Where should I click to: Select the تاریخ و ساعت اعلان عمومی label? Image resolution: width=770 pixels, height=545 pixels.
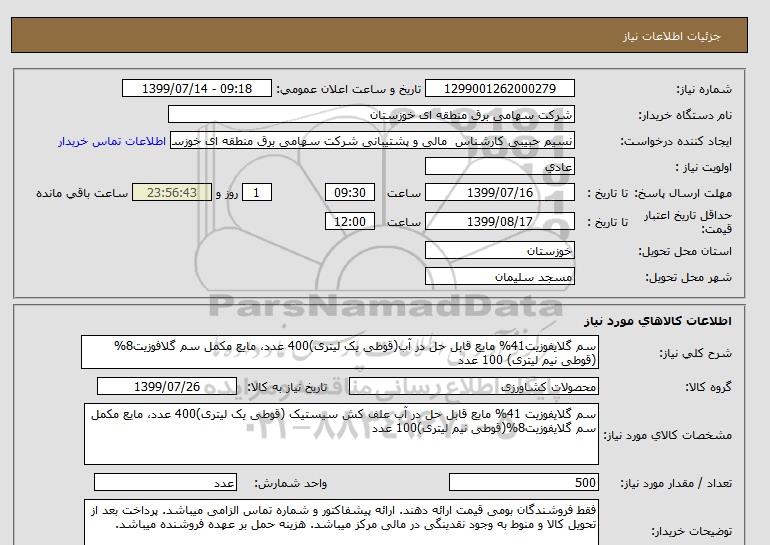tap(349, 89)
